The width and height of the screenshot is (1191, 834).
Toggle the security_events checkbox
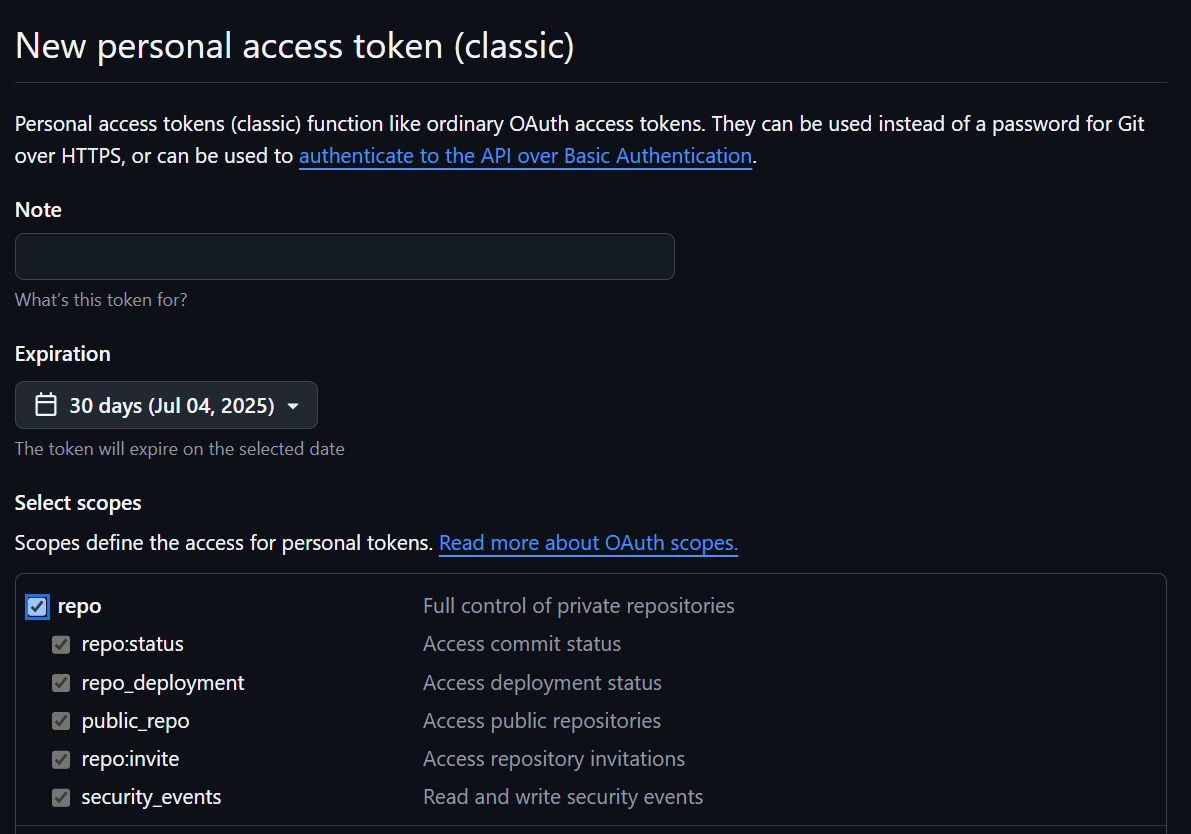(61, 798)
